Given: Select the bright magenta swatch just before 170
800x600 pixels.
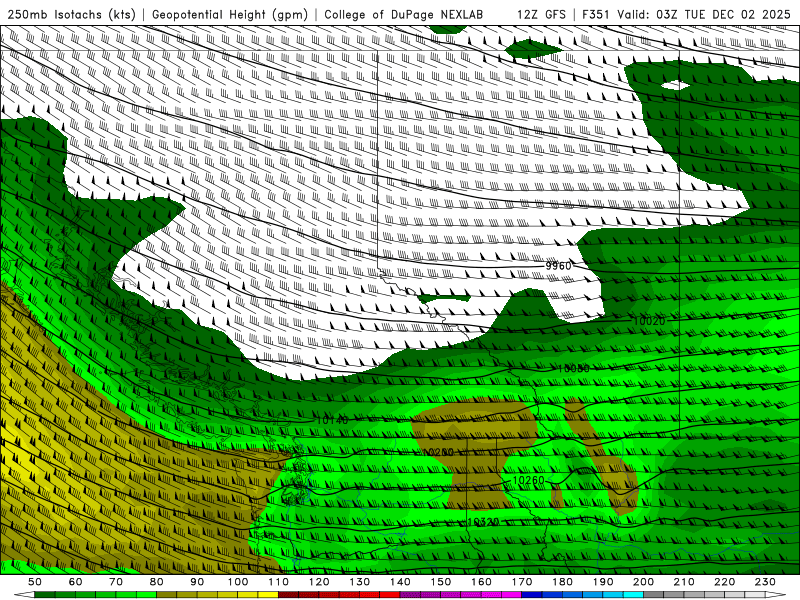Looking at the screenshot, I should [x=512, y=594].
